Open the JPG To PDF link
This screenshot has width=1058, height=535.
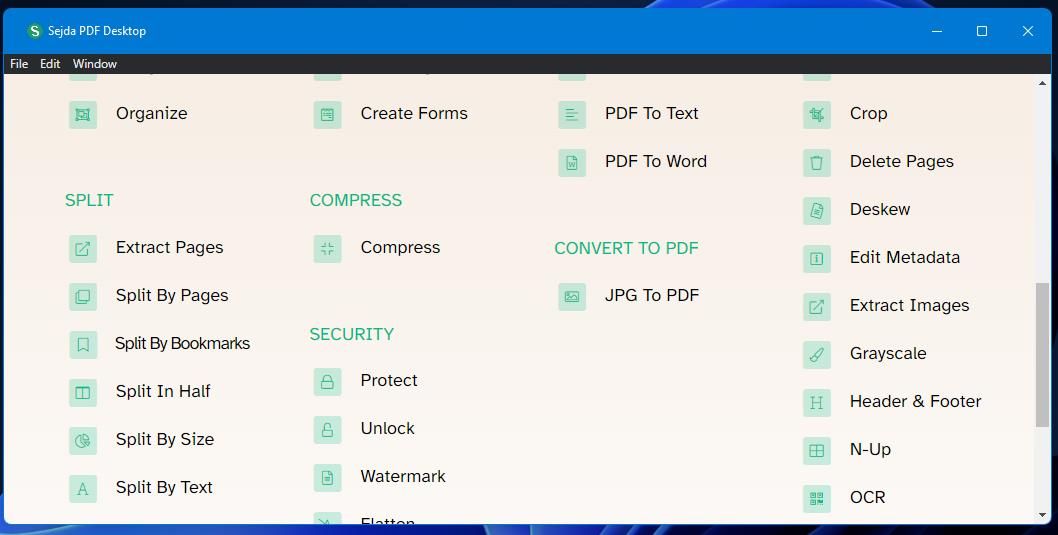click(x=652, y=295)
